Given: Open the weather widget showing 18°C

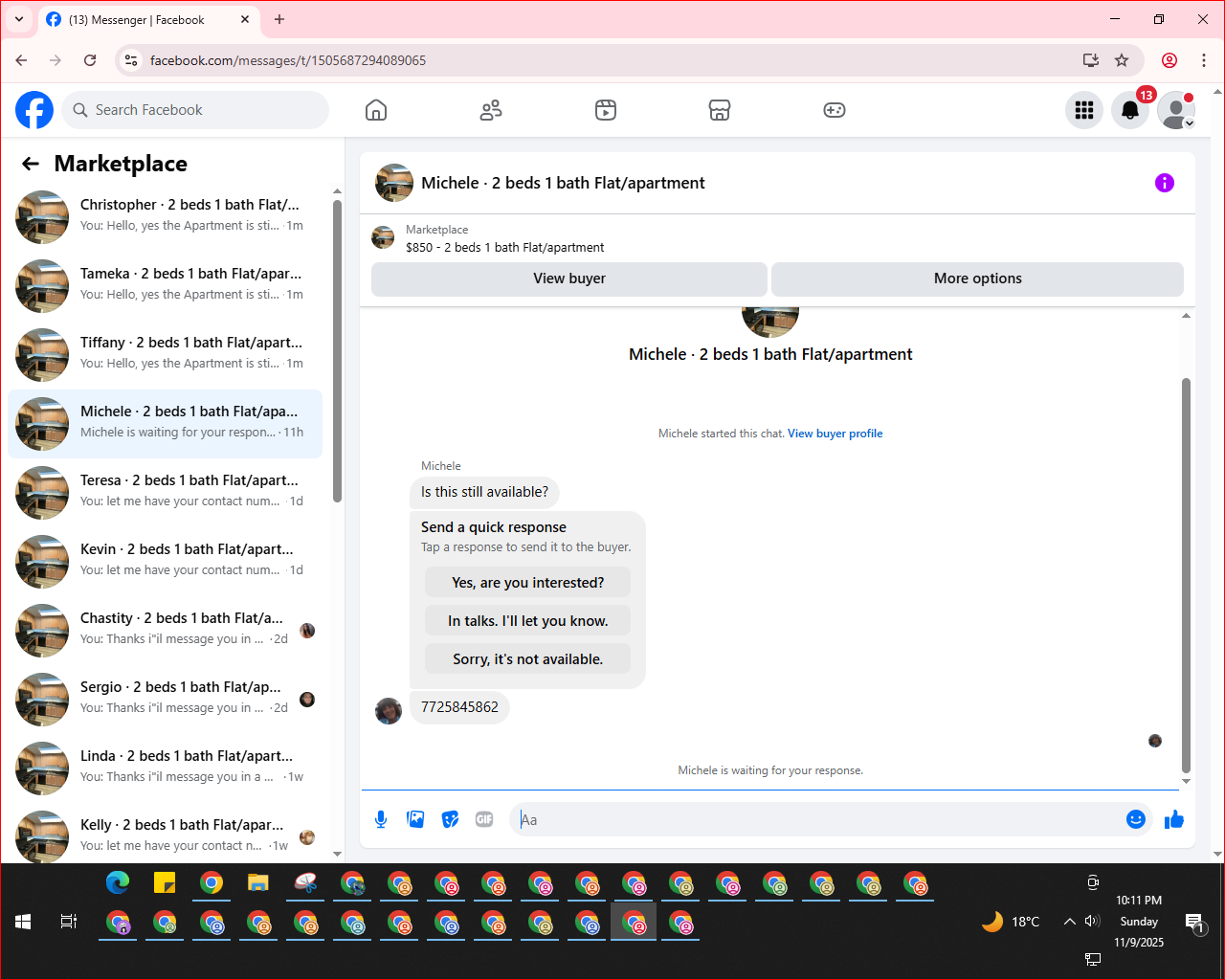Looking at the screenshot, I should [x=1011, y=922].
